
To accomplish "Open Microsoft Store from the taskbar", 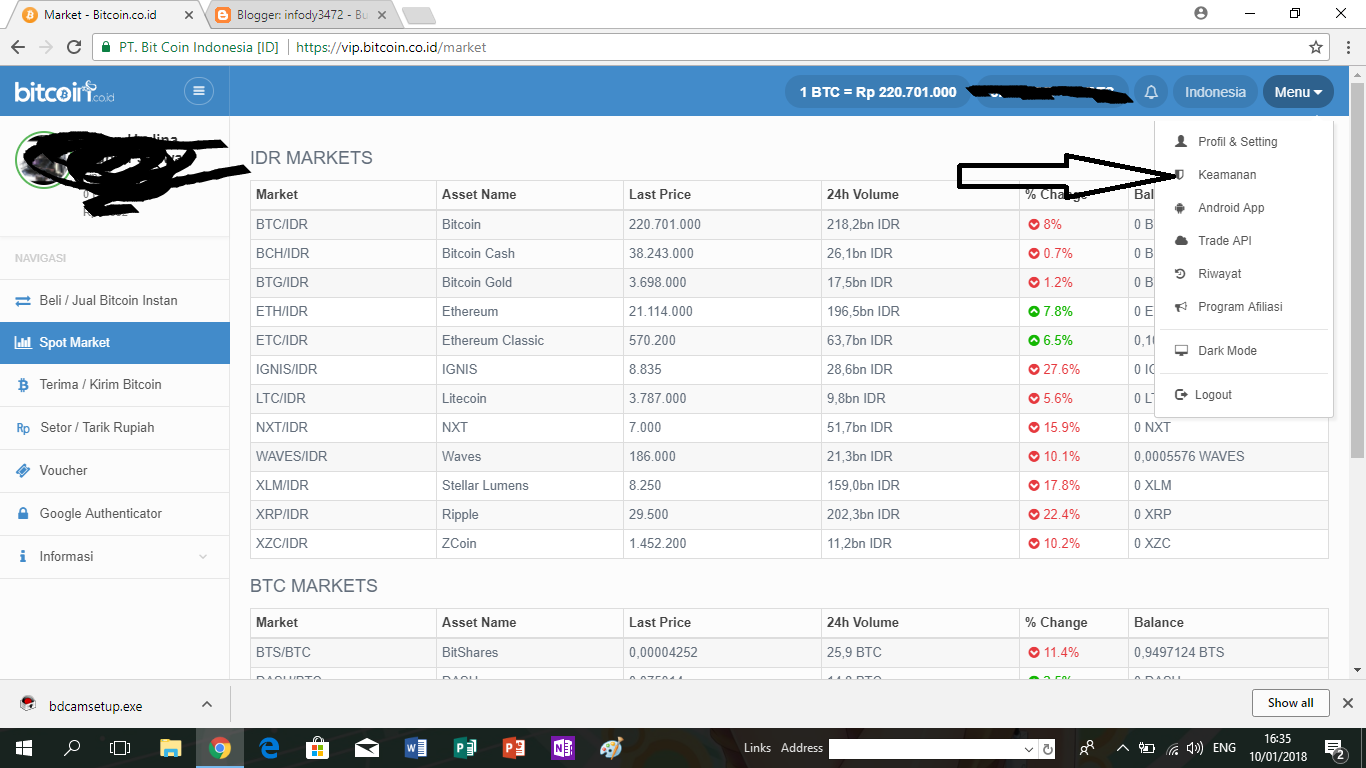I will click(x=318, y=748).
